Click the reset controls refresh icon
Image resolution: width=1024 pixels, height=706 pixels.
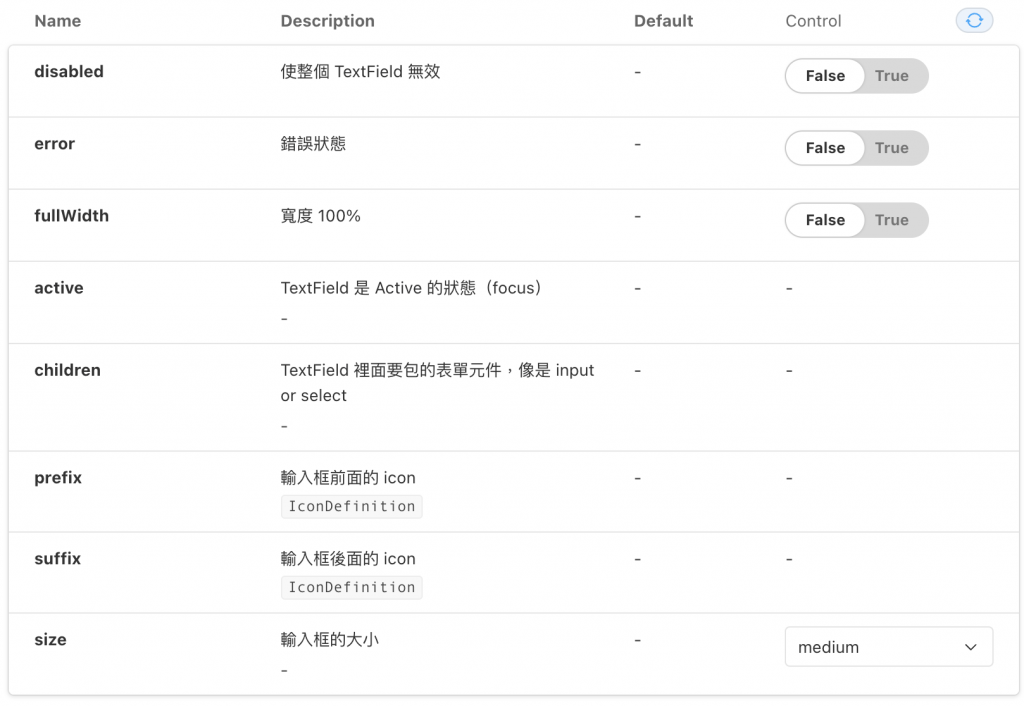pyautogui.click(x=974, y=20)
